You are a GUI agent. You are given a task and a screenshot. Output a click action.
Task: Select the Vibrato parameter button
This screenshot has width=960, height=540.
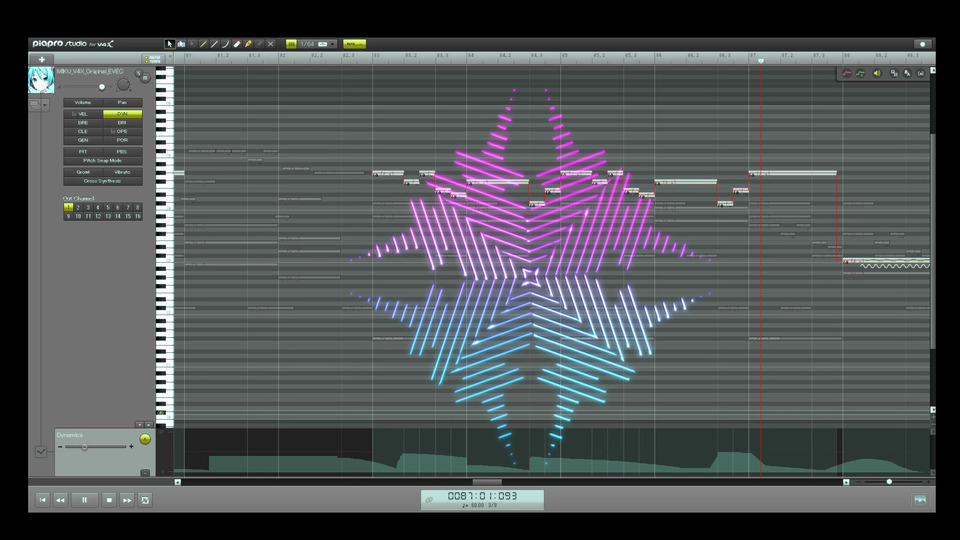[x=122, y=172]
